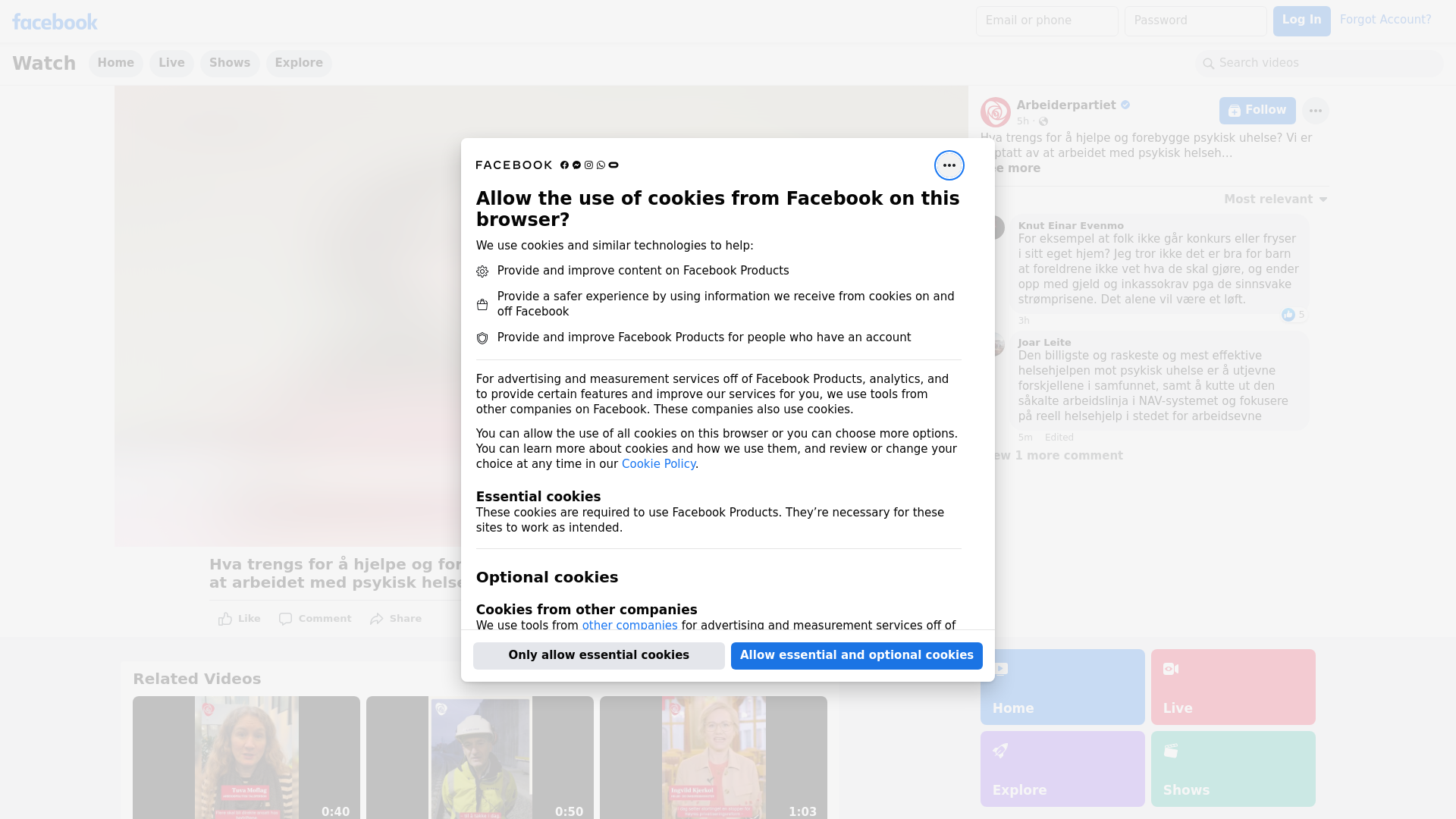This screenshot has height=819, width=1456.
Task: Click the Messenger icon in dialog header
Action: [x=576, y=165]
